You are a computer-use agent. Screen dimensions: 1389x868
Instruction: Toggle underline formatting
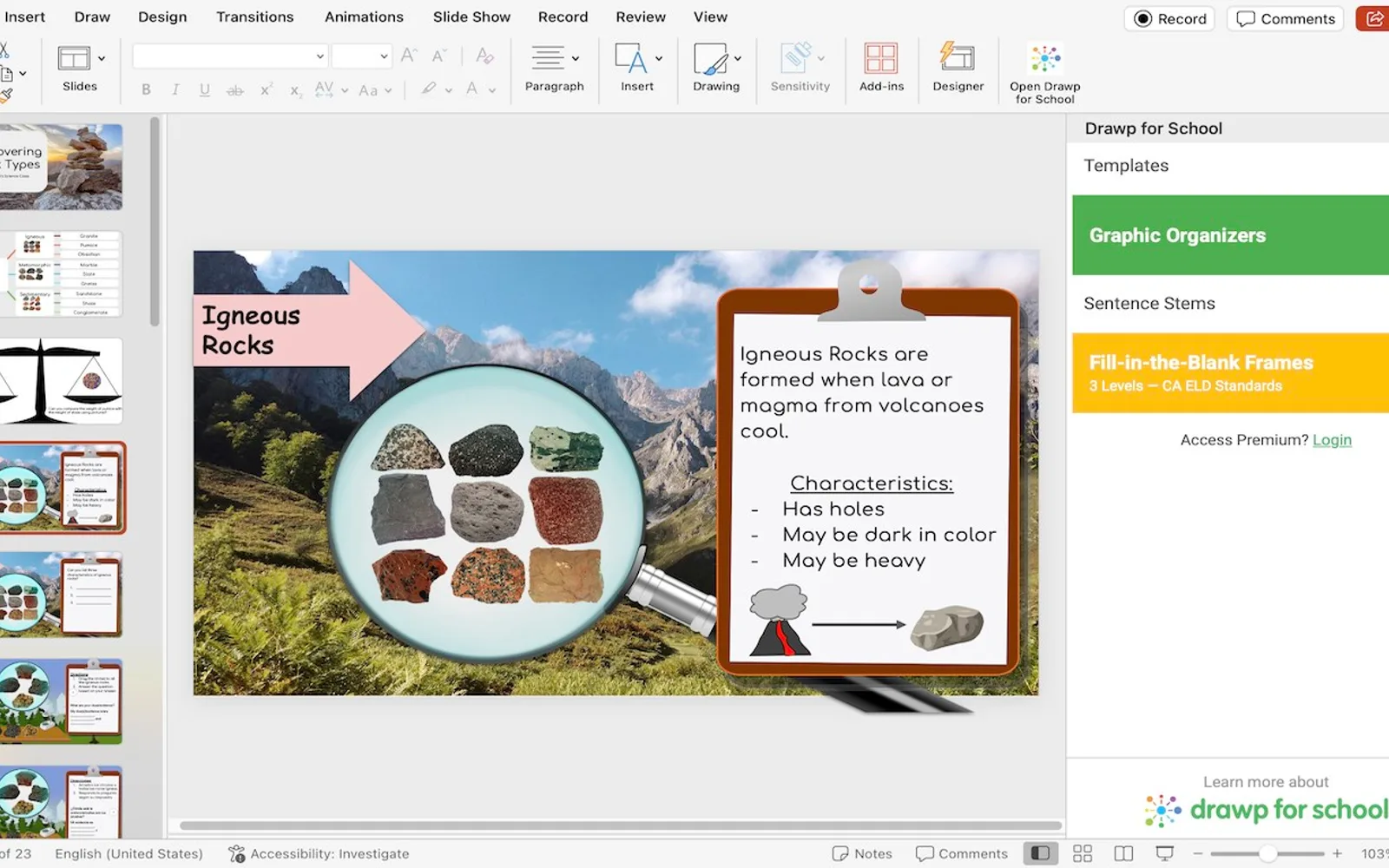[205, 89]
